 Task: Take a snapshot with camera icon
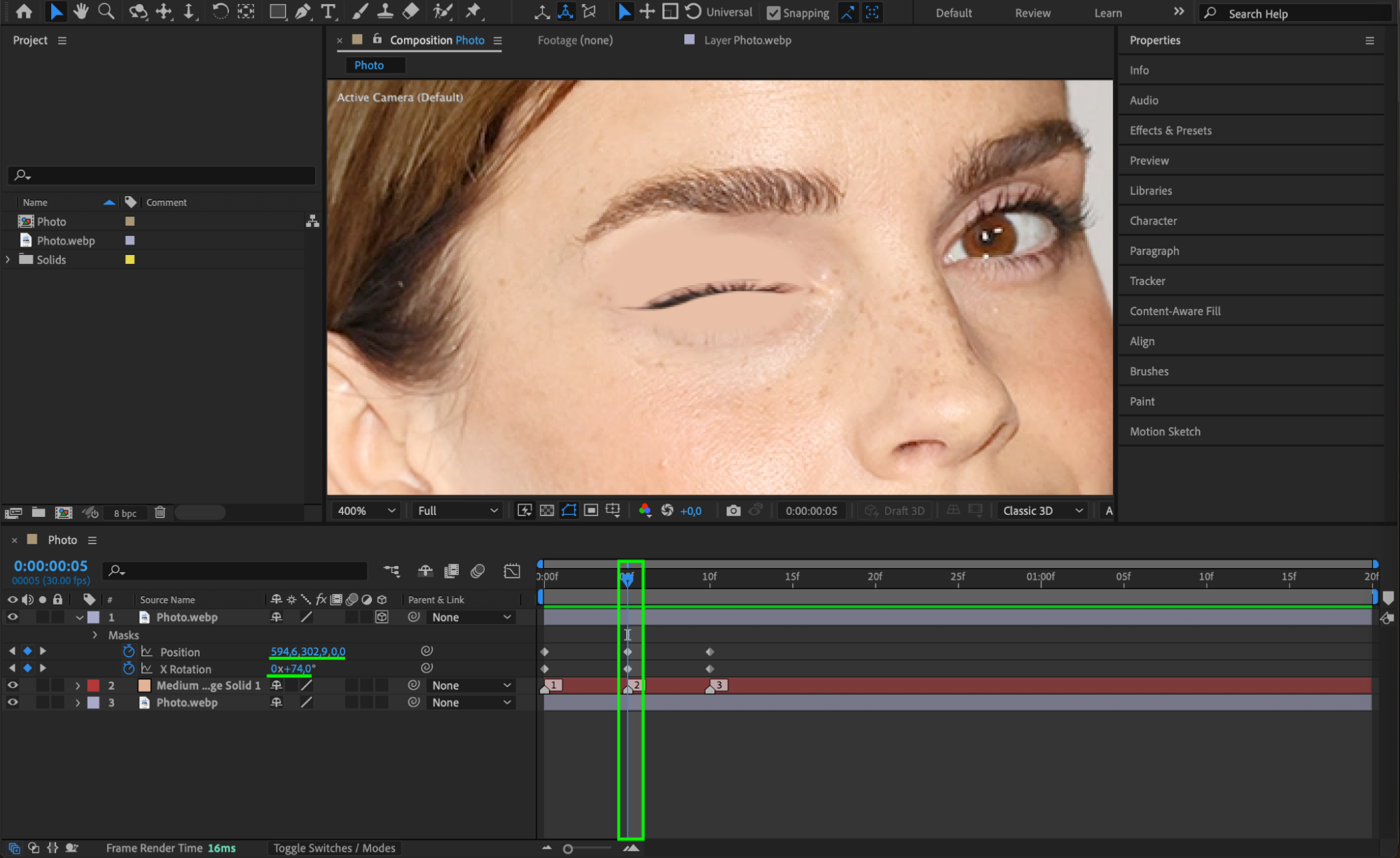pos(733,511)
